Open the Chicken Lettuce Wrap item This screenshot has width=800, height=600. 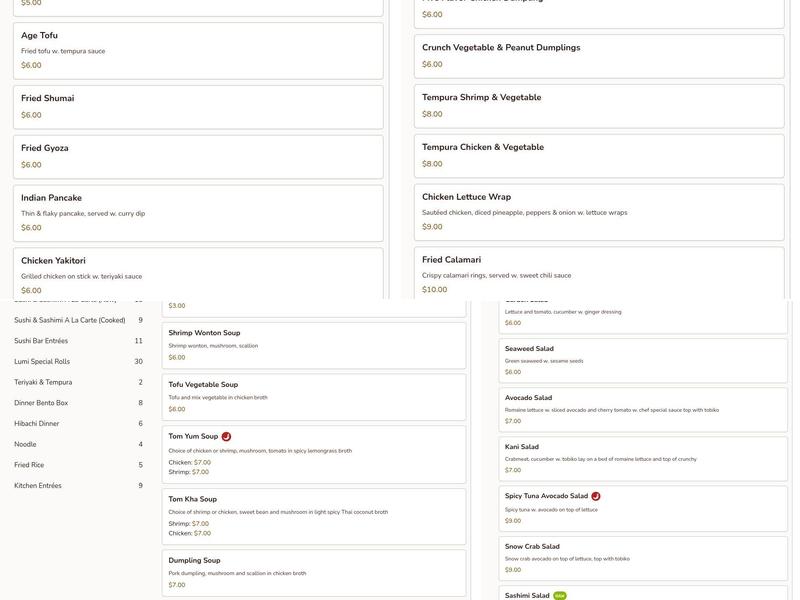[x=600, y=212]
